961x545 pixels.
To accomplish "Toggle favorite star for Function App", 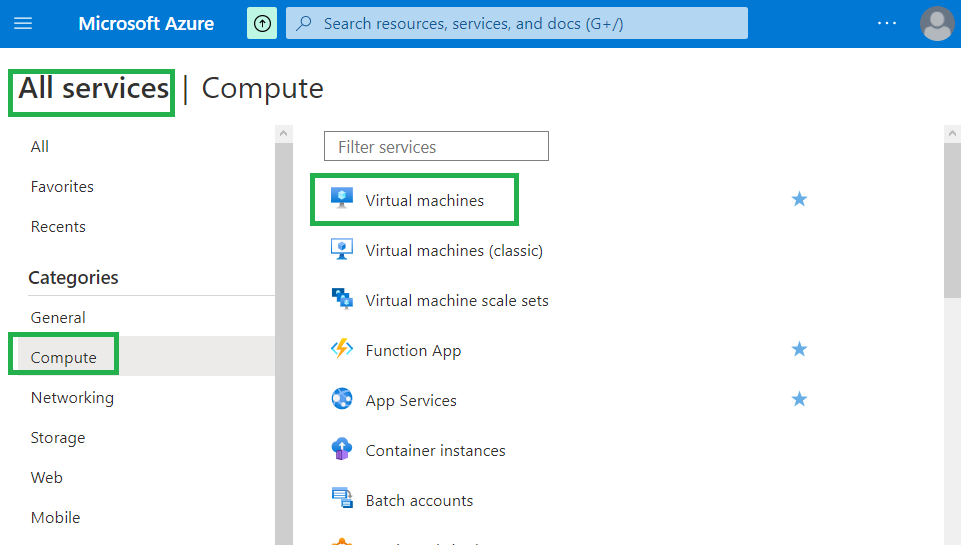I will (x=799, y=349).
